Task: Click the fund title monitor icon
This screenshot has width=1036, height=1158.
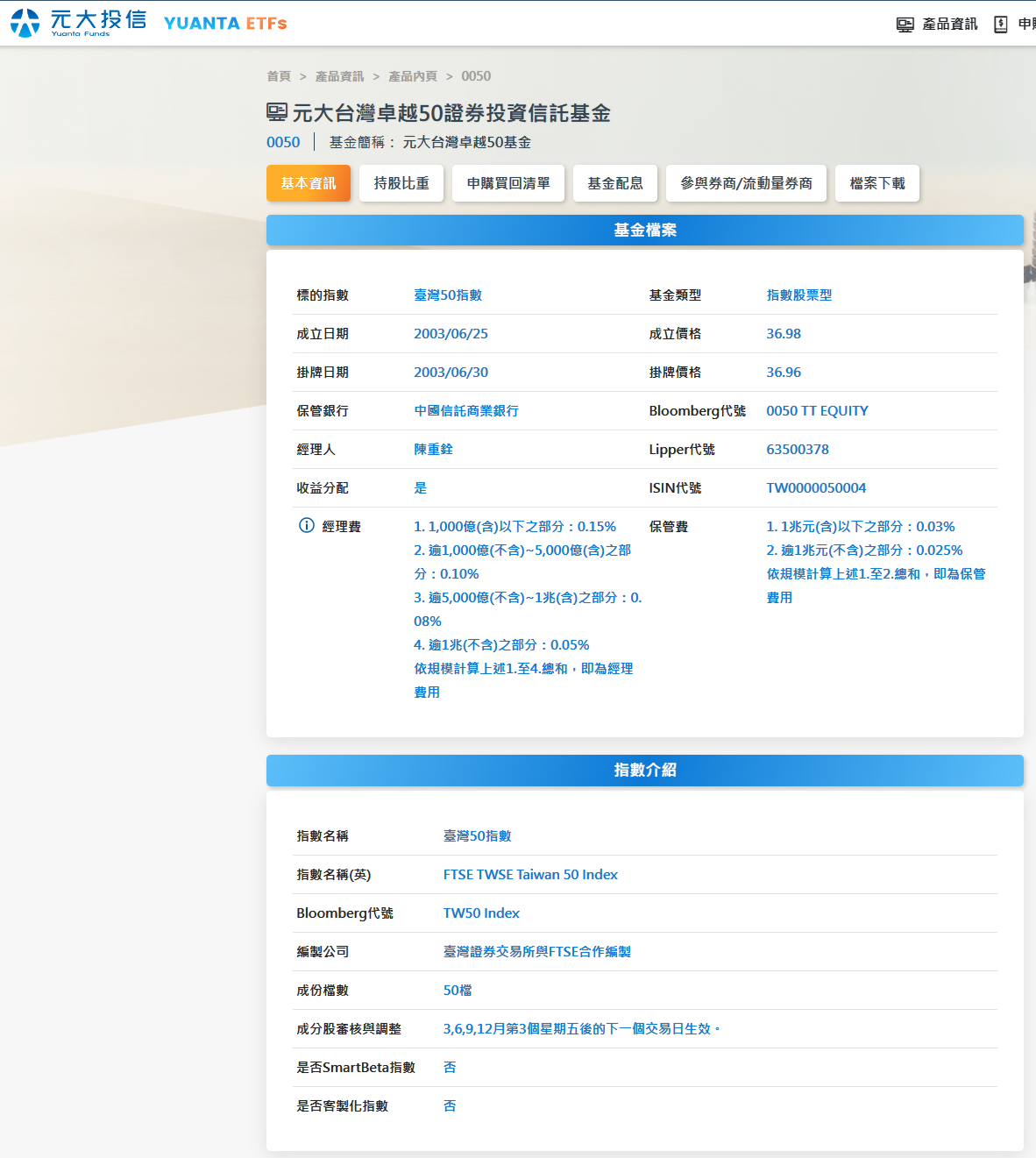Action: (277, 112)
